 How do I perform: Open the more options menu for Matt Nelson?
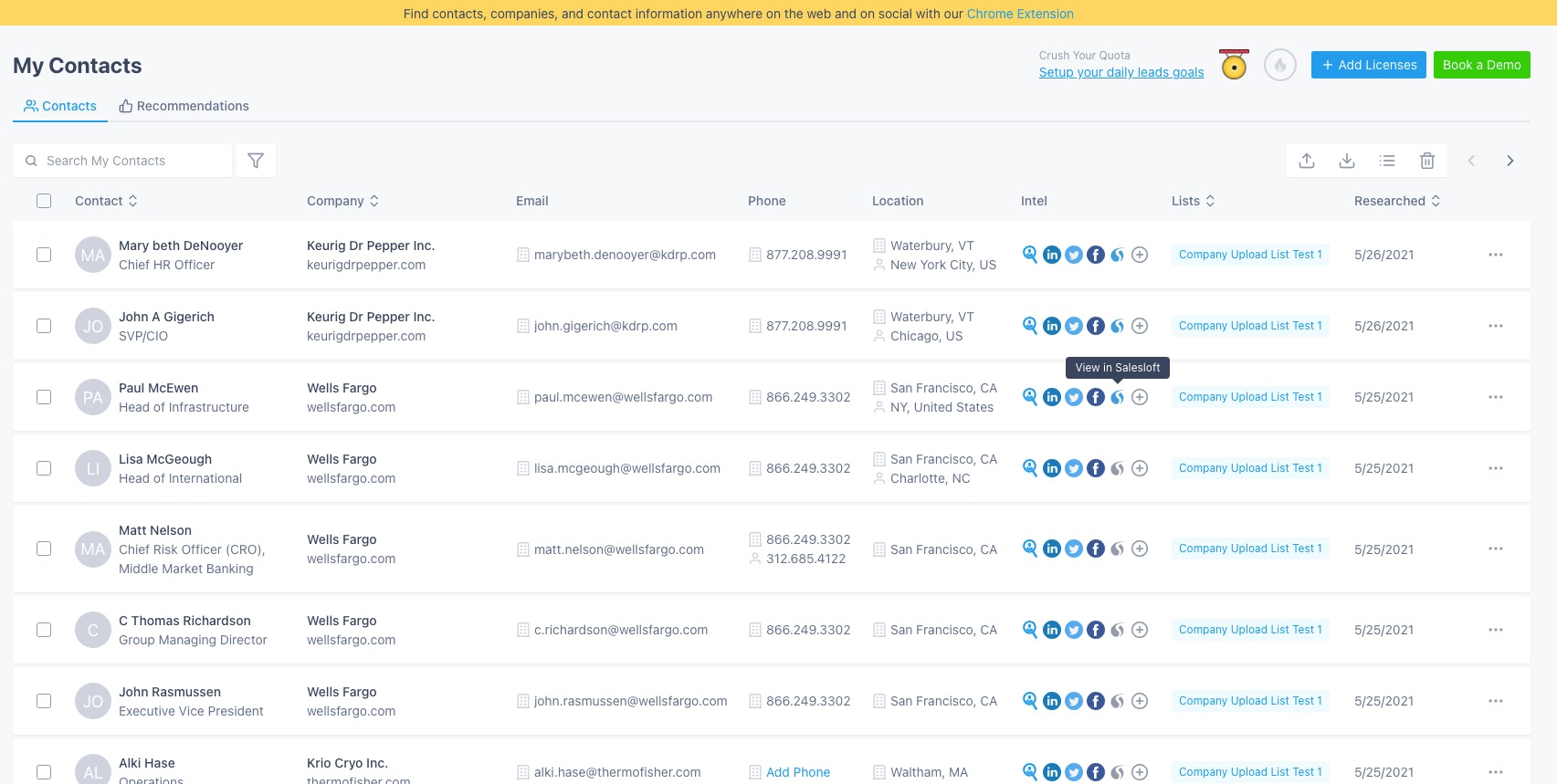pyautogui.click(x=1496, y=549)
